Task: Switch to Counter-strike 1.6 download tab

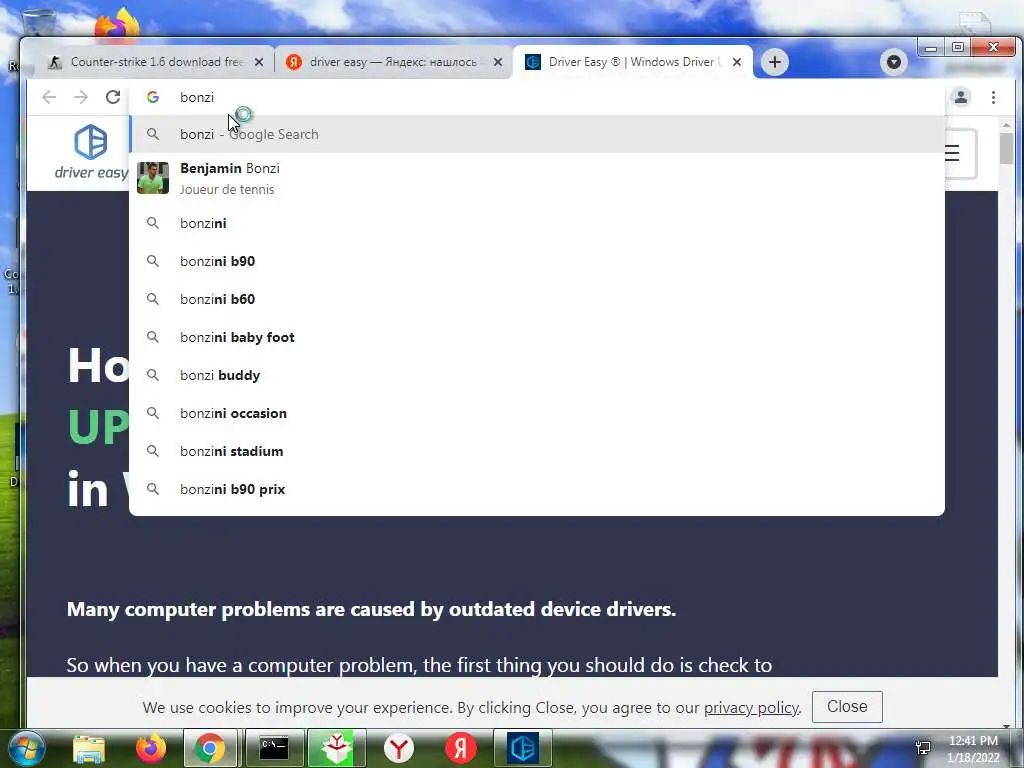Action: [x=157, y=62]
